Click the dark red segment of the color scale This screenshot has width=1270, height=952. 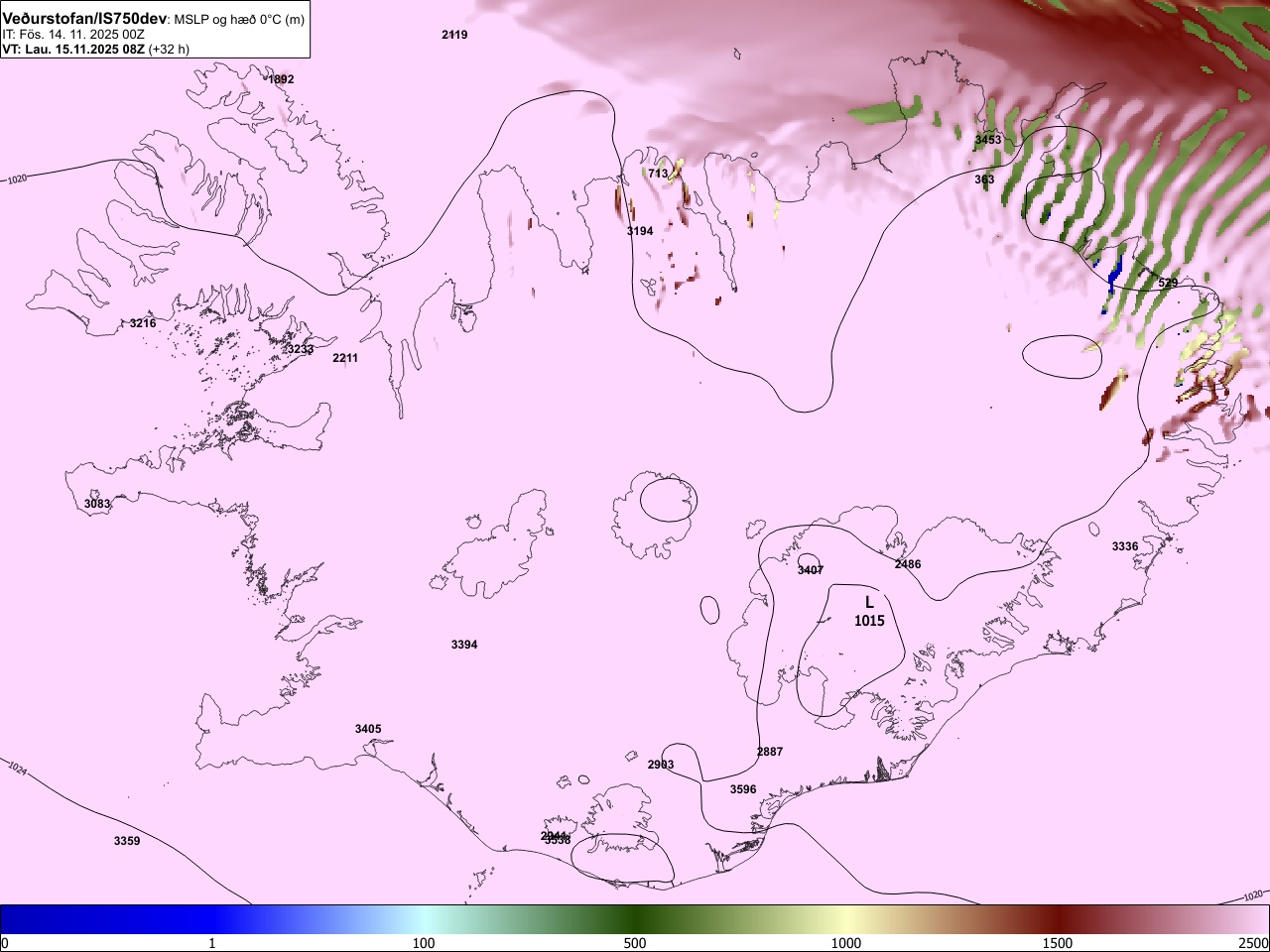1058,919
